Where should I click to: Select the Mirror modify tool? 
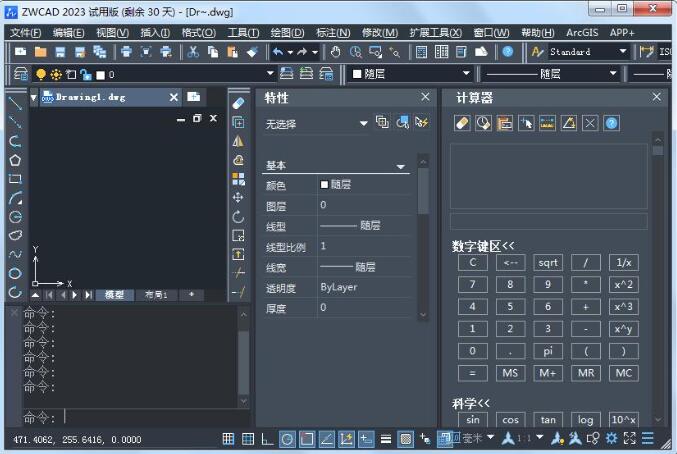click(x=238, y=141)
